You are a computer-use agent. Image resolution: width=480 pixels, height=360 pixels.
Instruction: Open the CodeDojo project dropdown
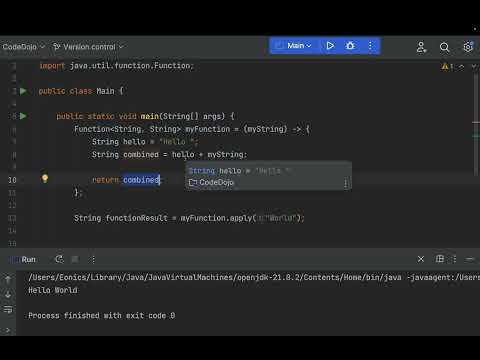[23, 47]
